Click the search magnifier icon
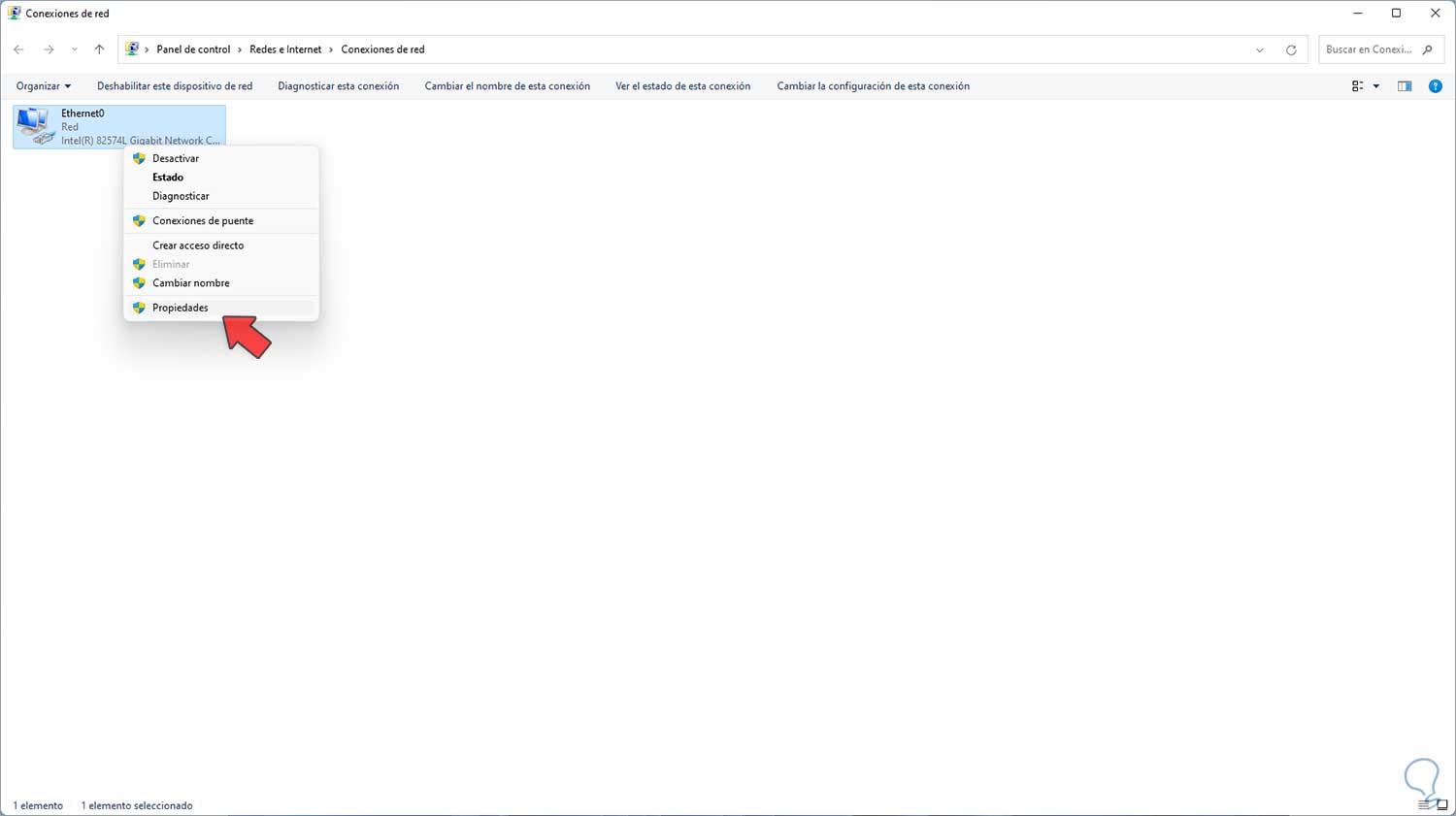1456x816 pixels. tap(1427, 49)
